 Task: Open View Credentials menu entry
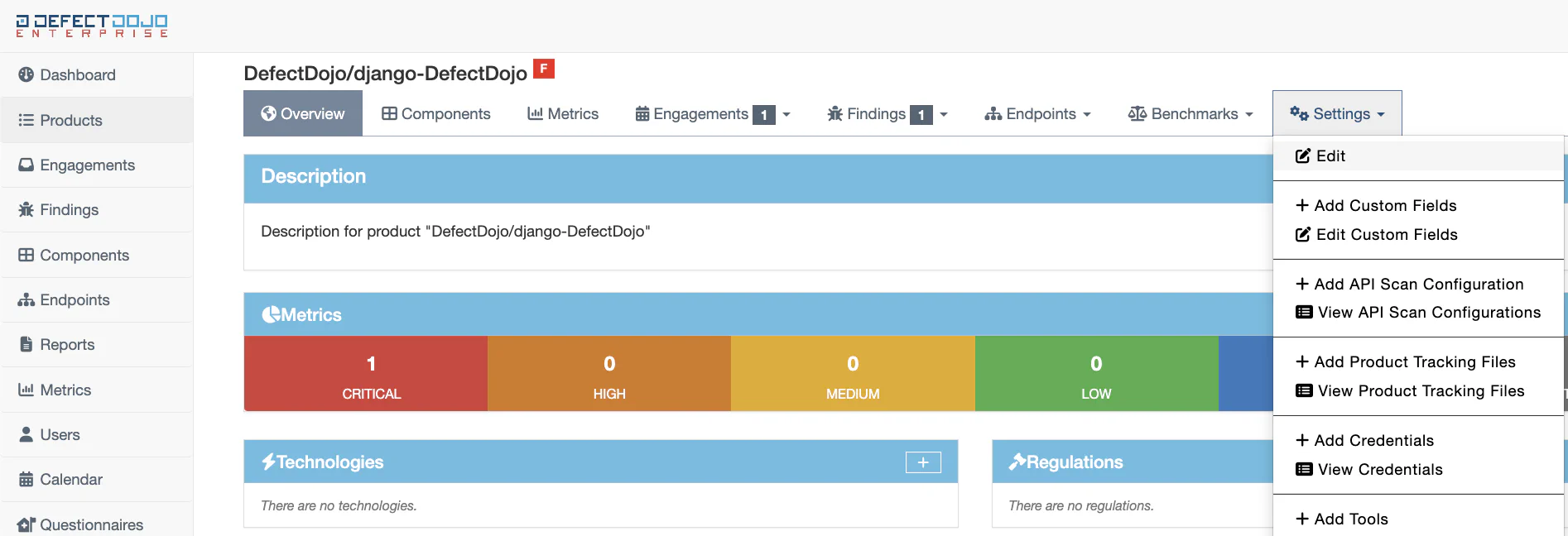(x=1379, y=470)
